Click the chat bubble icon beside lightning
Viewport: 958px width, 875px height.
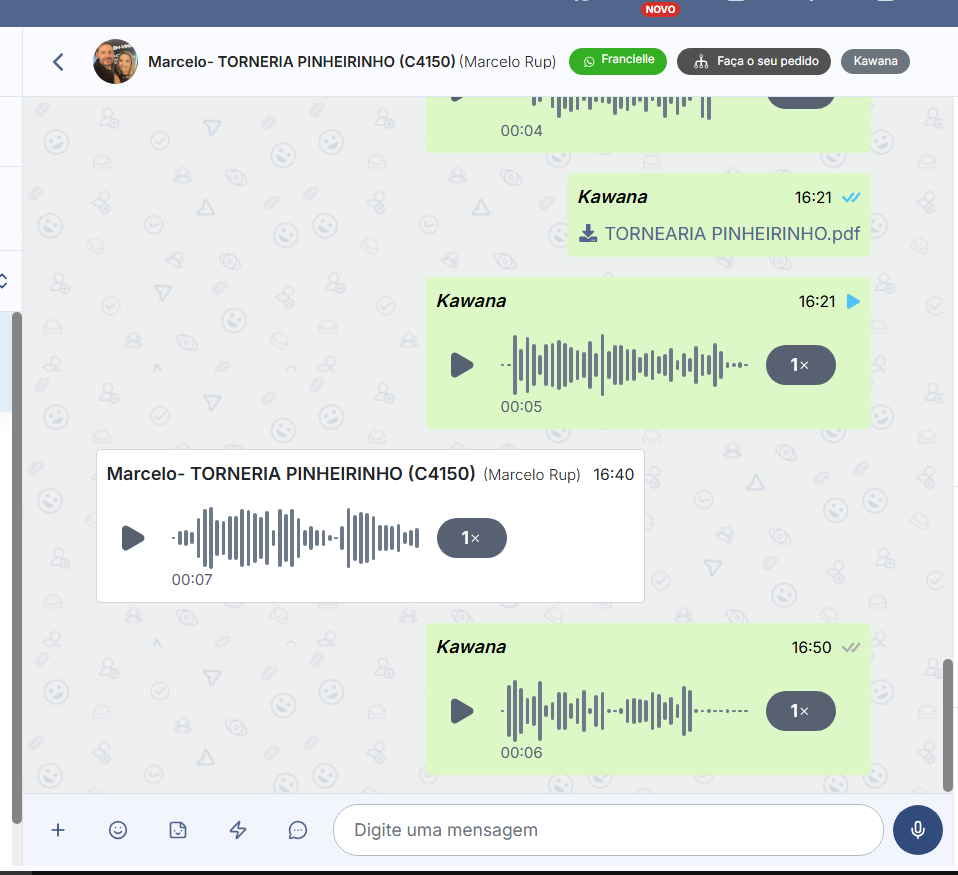coord(297,830)
